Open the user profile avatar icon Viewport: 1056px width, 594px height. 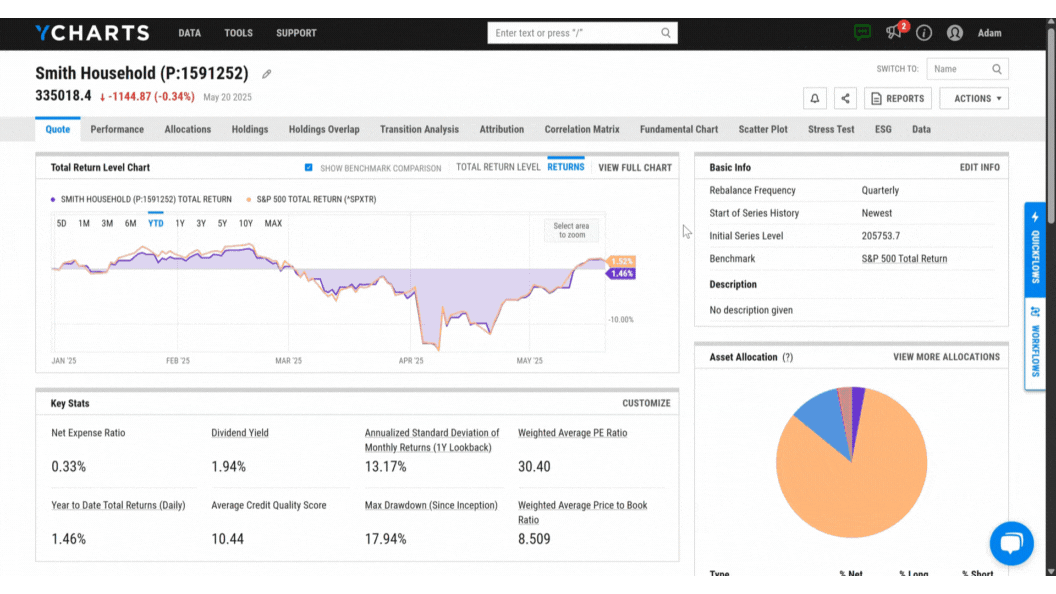tap(955, 33)
